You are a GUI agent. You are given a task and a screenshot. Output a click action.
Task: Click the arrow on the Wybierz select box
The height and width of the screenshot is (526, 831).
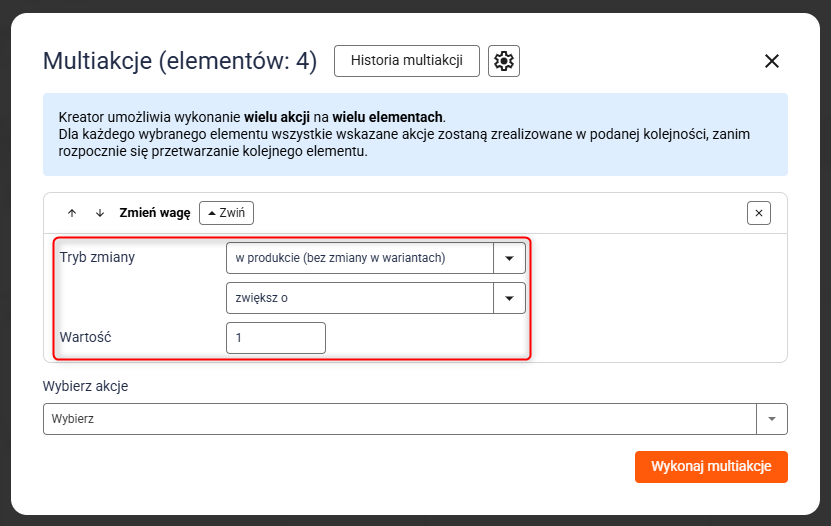(772, 419)
